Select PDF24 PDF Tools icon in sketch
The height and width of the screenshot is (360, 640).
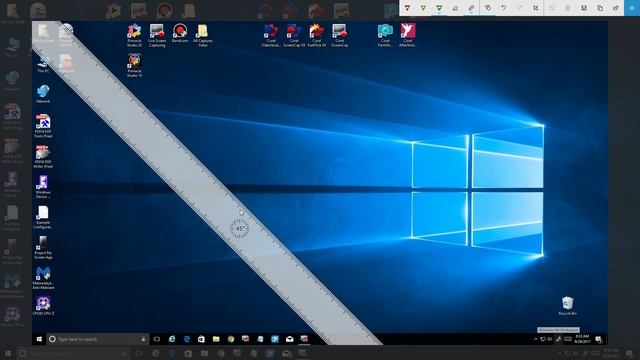(43, 126)
